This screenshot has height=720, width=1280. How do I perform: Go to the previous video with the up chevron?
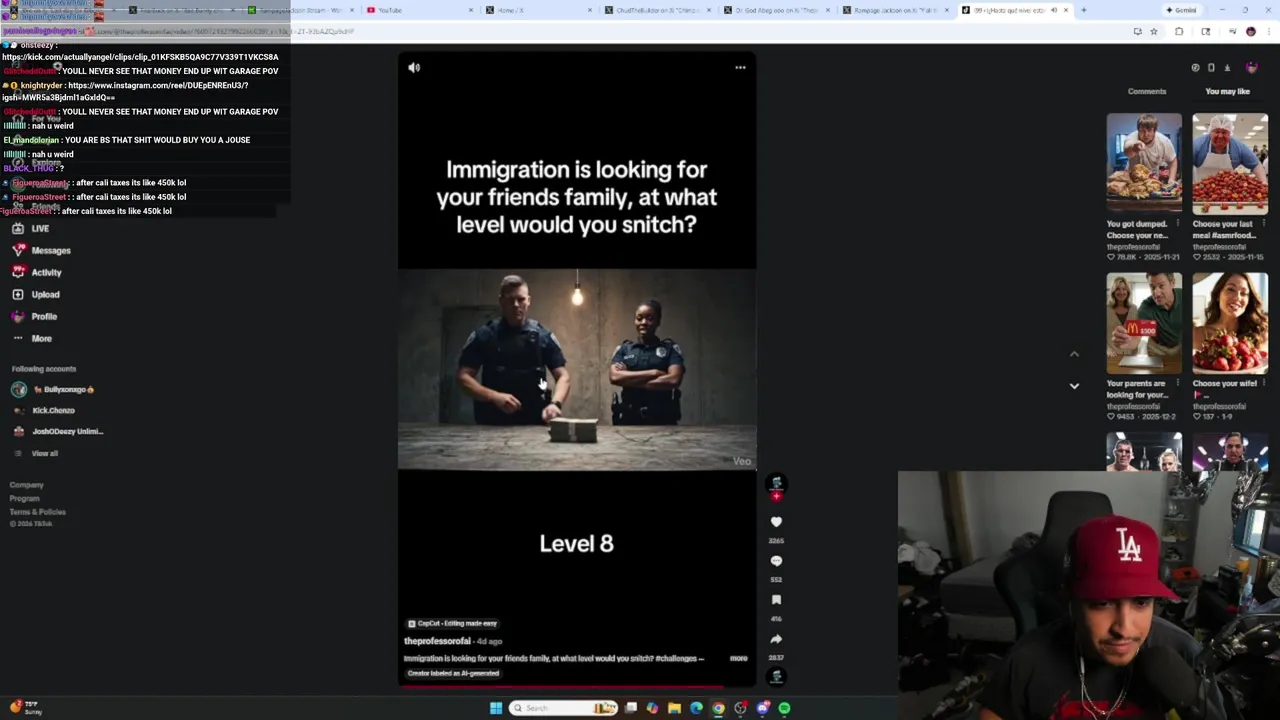pos(1074,354)
